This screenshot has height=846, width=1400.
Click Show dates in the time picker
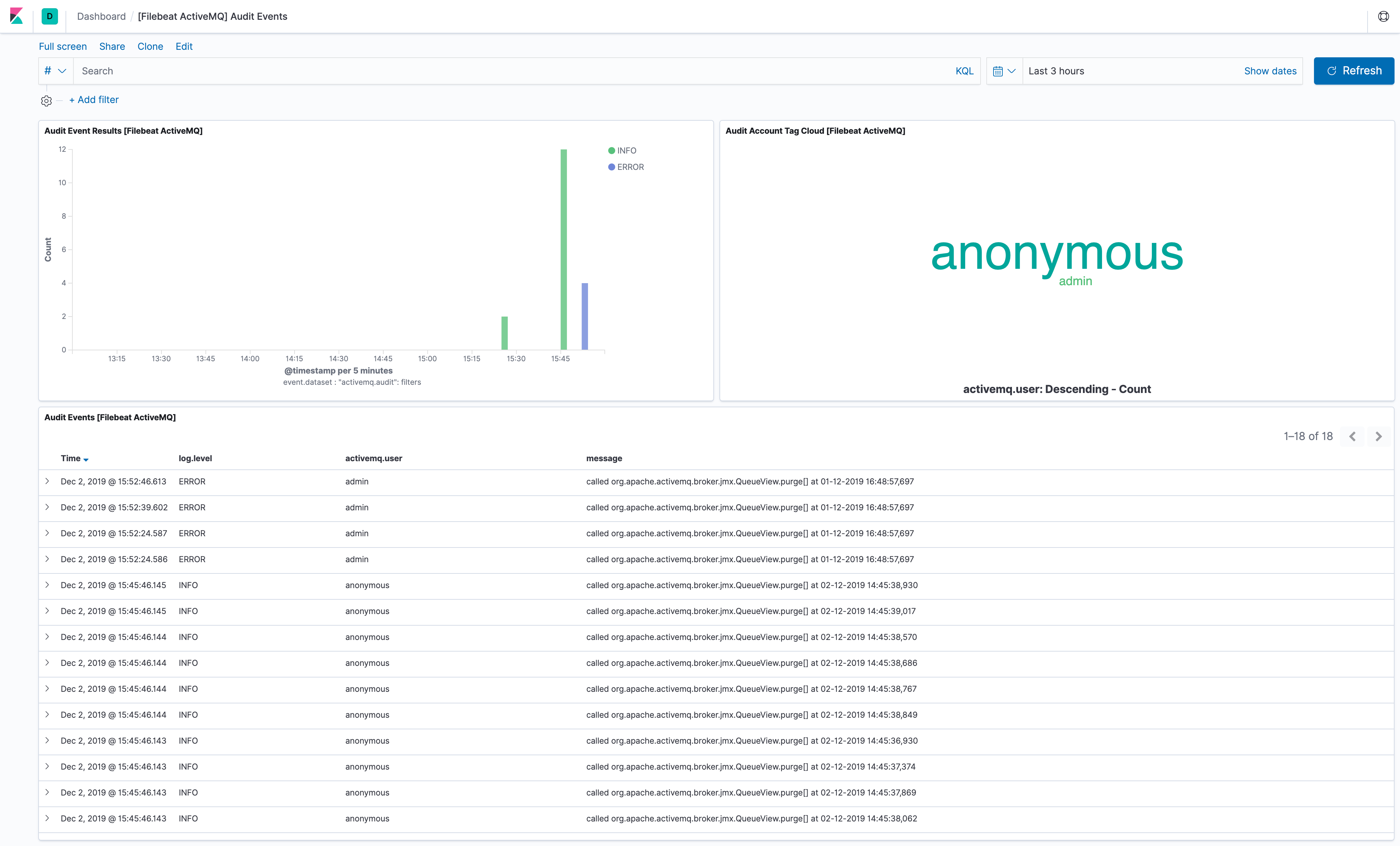(x=1270, y=71)
